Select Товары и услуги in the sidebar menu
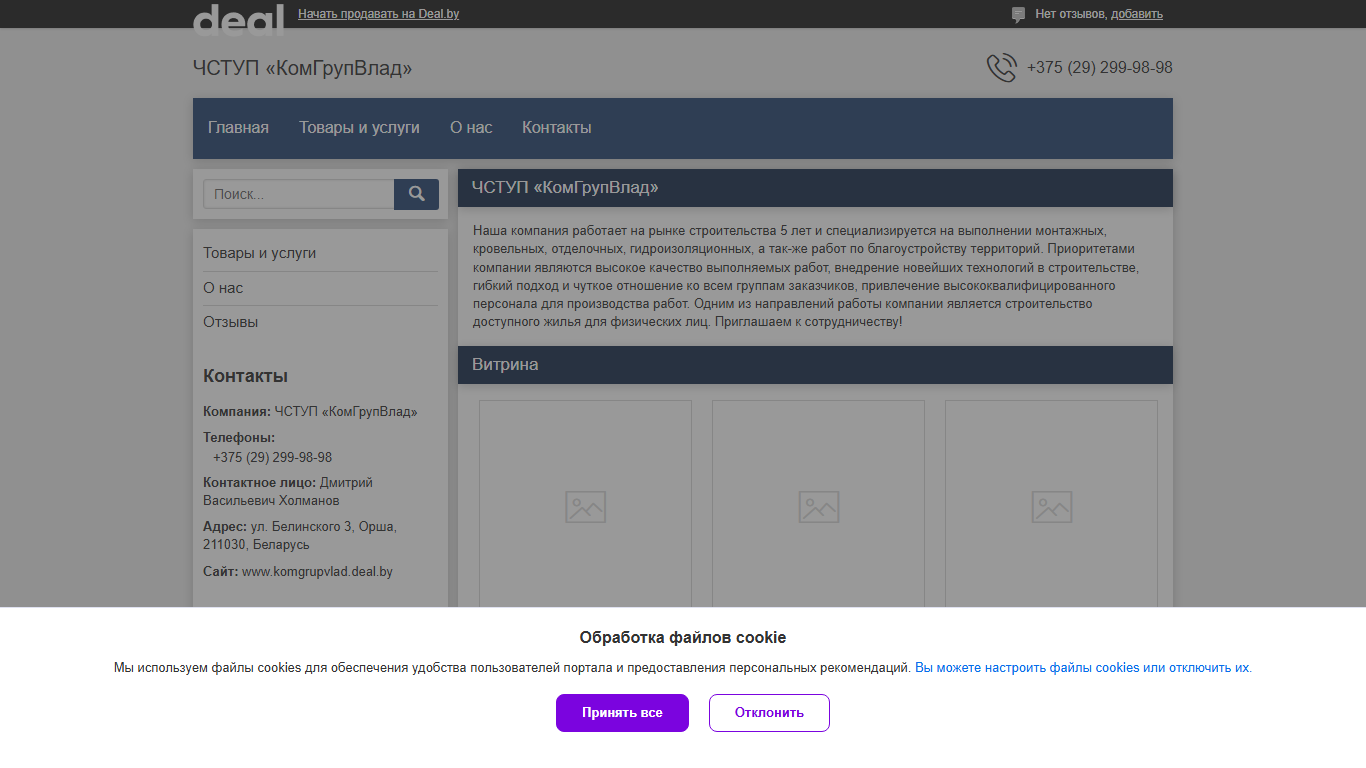Screen dimensions: 1366x768 pyautogui.click(x=259, y=253)
